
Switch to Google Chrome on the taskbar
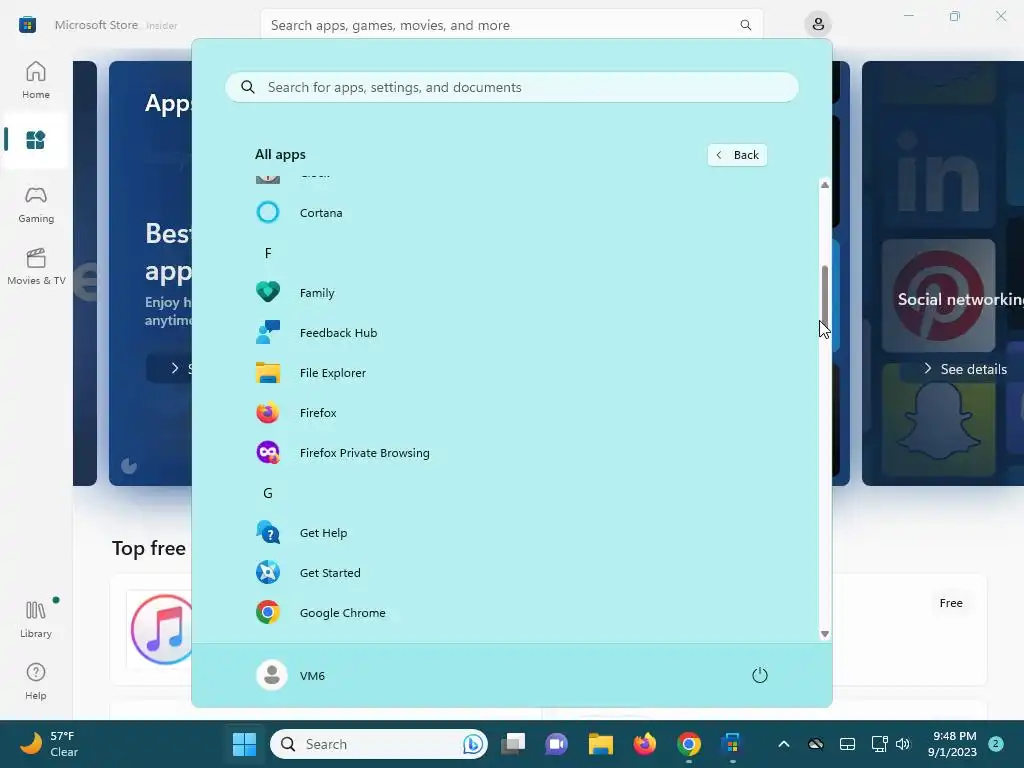[688, 744]
